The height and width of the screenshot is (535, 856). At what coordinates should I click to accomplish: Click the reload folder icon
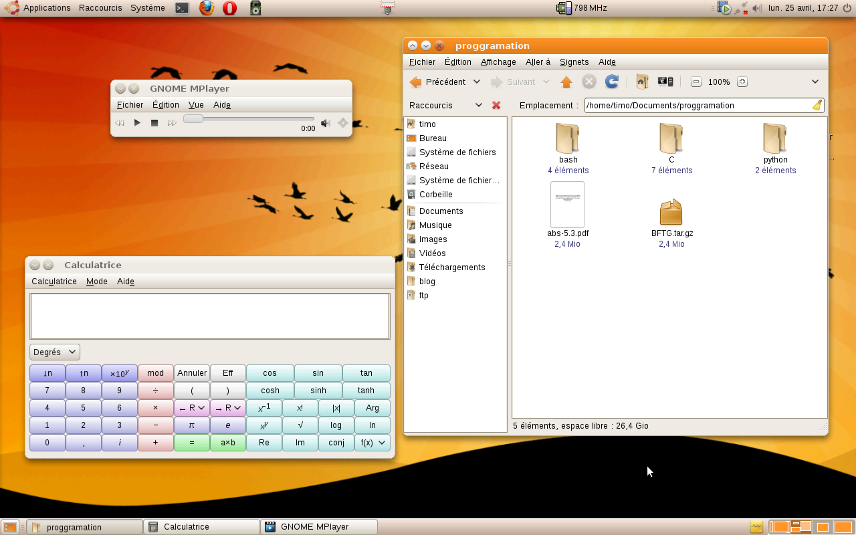(611, 82)
